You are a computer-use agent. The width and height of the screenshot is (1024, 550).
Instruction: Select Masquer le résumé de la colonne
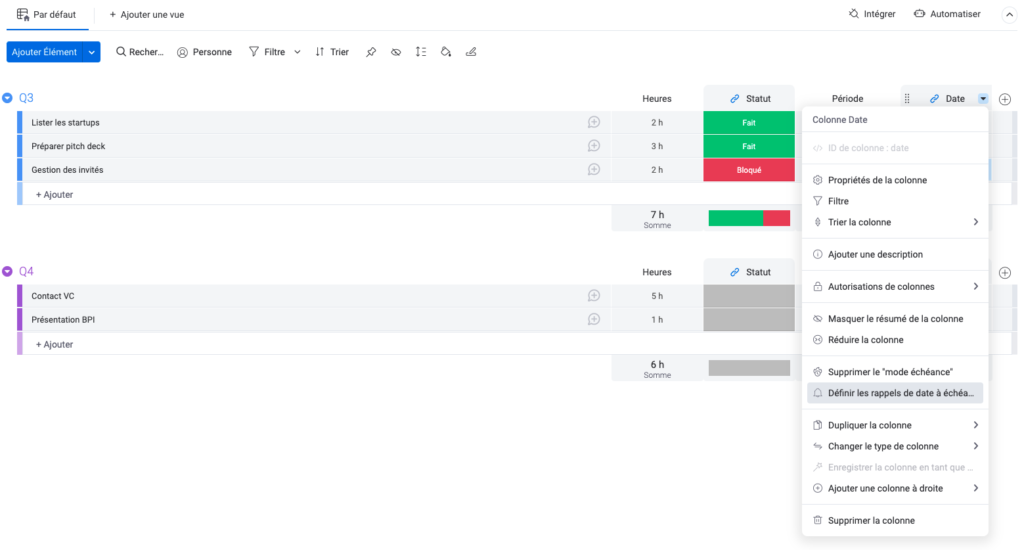coord(895,319)
